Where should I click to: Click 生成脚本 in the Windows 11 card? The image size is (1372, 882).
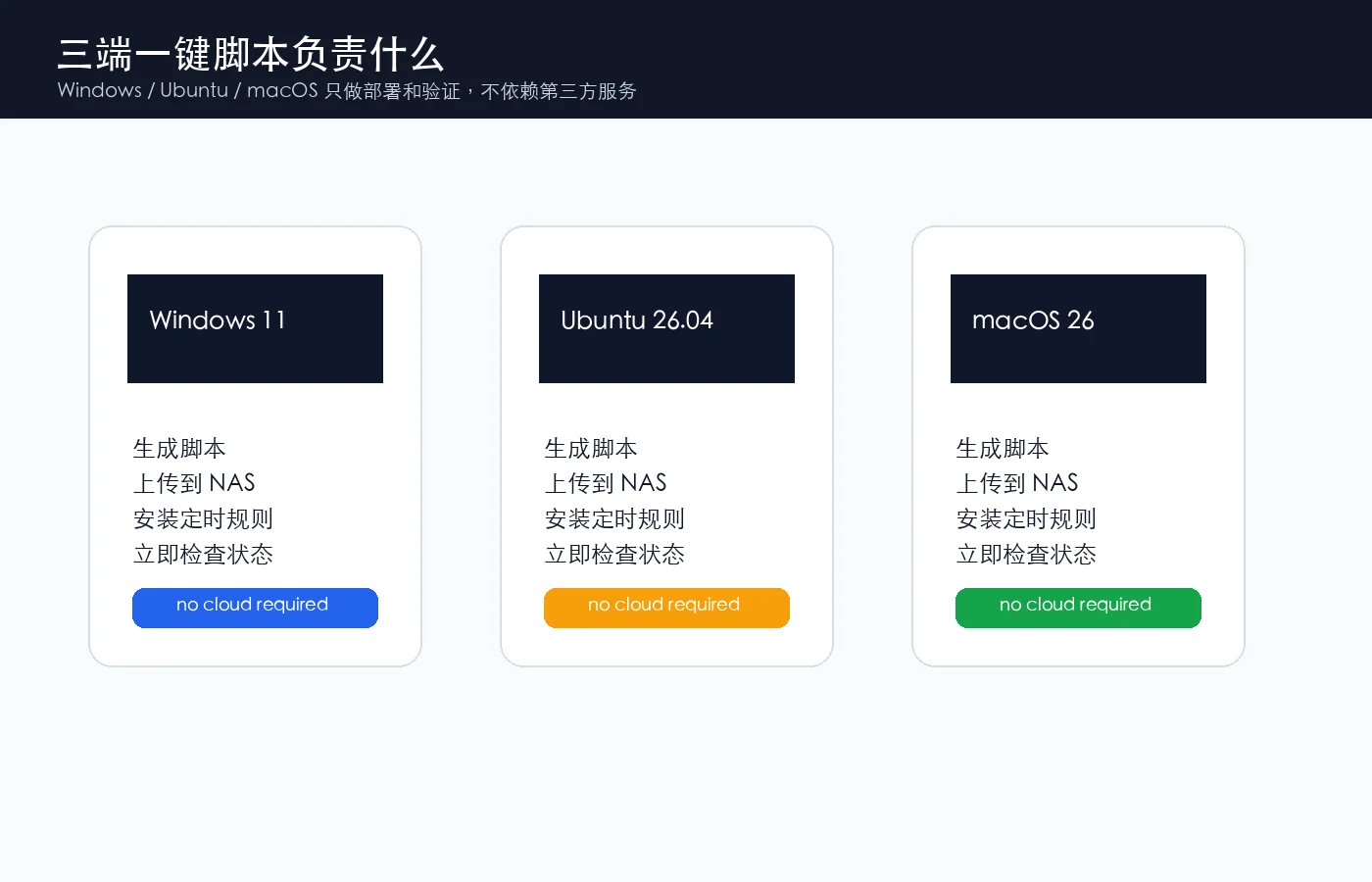pyautogui.click(x=179, y=448)
